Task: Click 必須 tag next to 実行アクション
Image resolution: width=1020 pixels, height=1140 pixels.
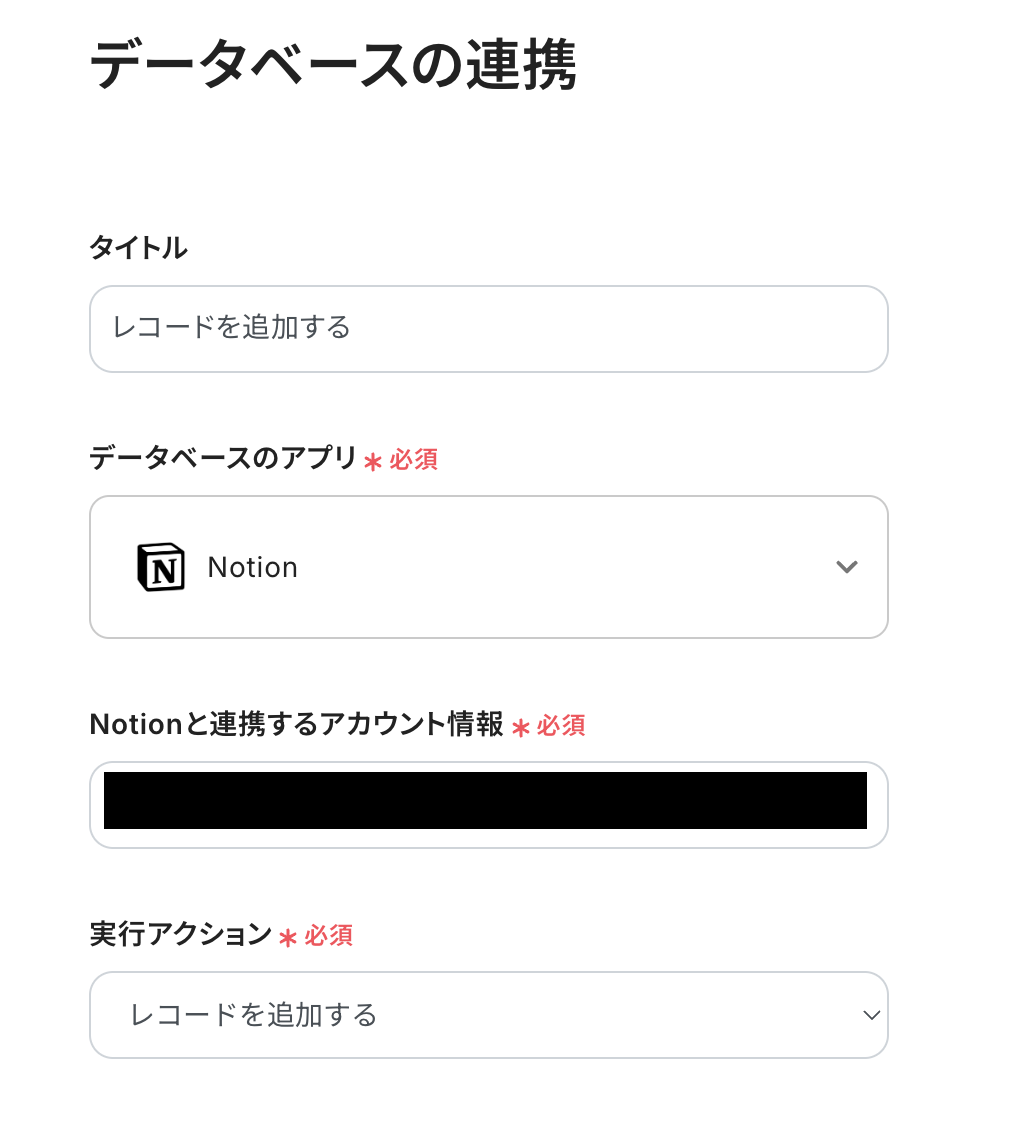Action: click(x=328, y=935)
